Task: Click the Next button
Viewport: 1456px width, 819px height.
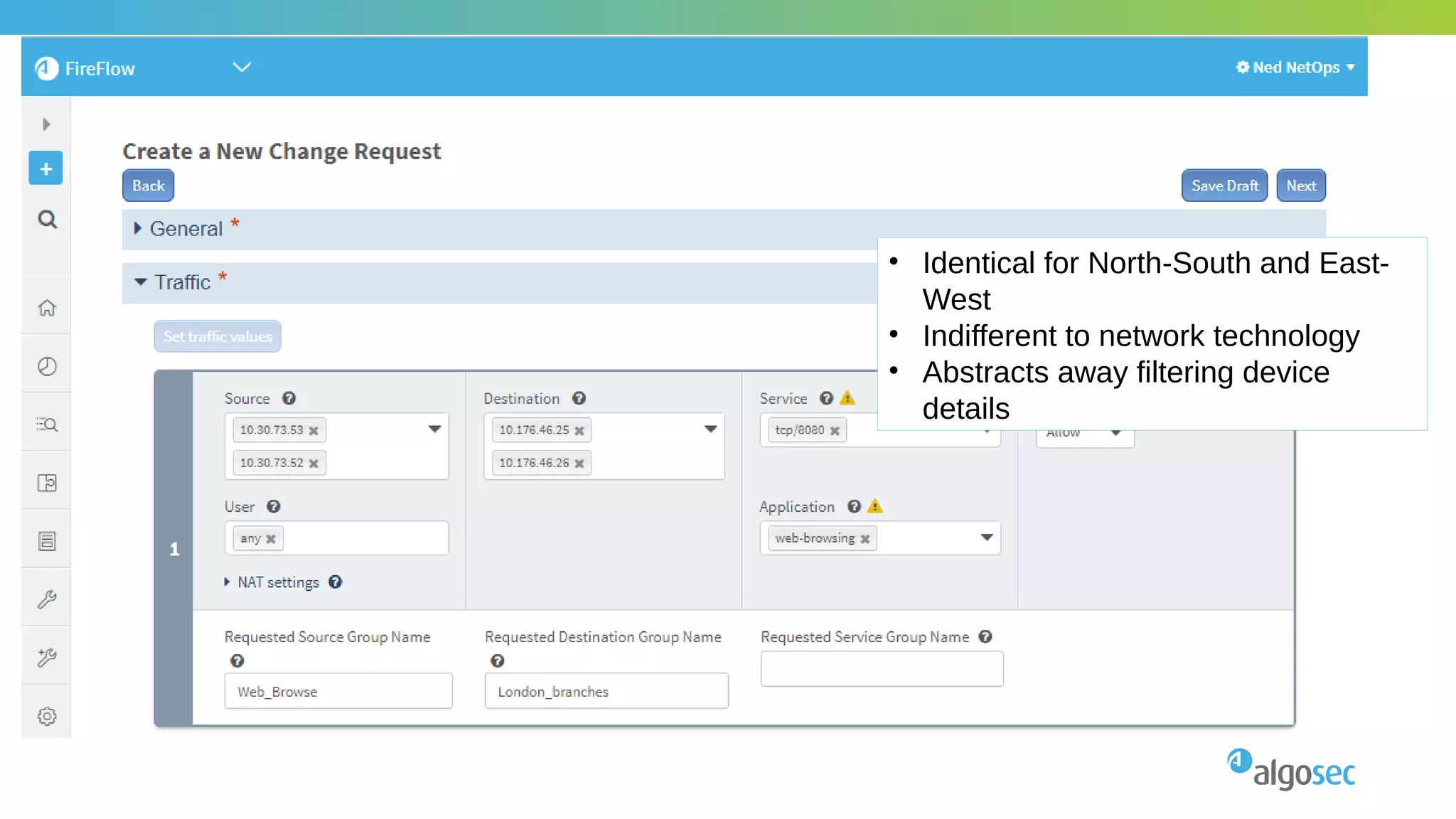Action: 1300,186
